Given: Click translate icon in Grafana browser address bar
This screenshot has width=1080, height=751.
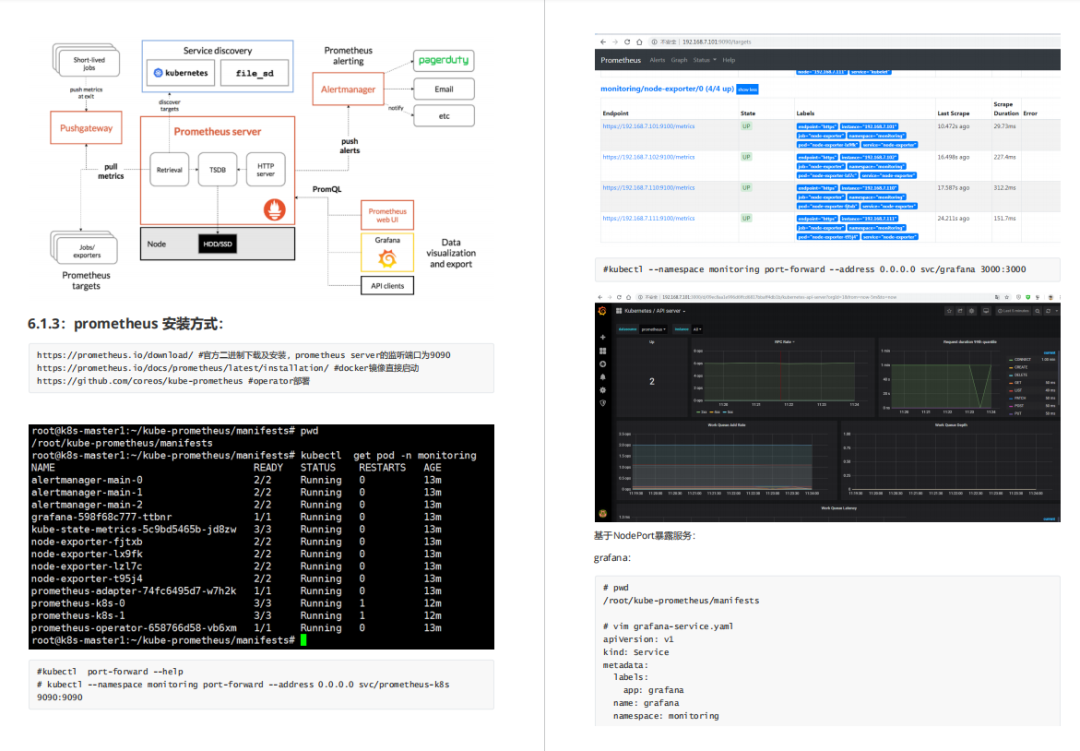Looking at the screenshot, I should coord(997,297).
